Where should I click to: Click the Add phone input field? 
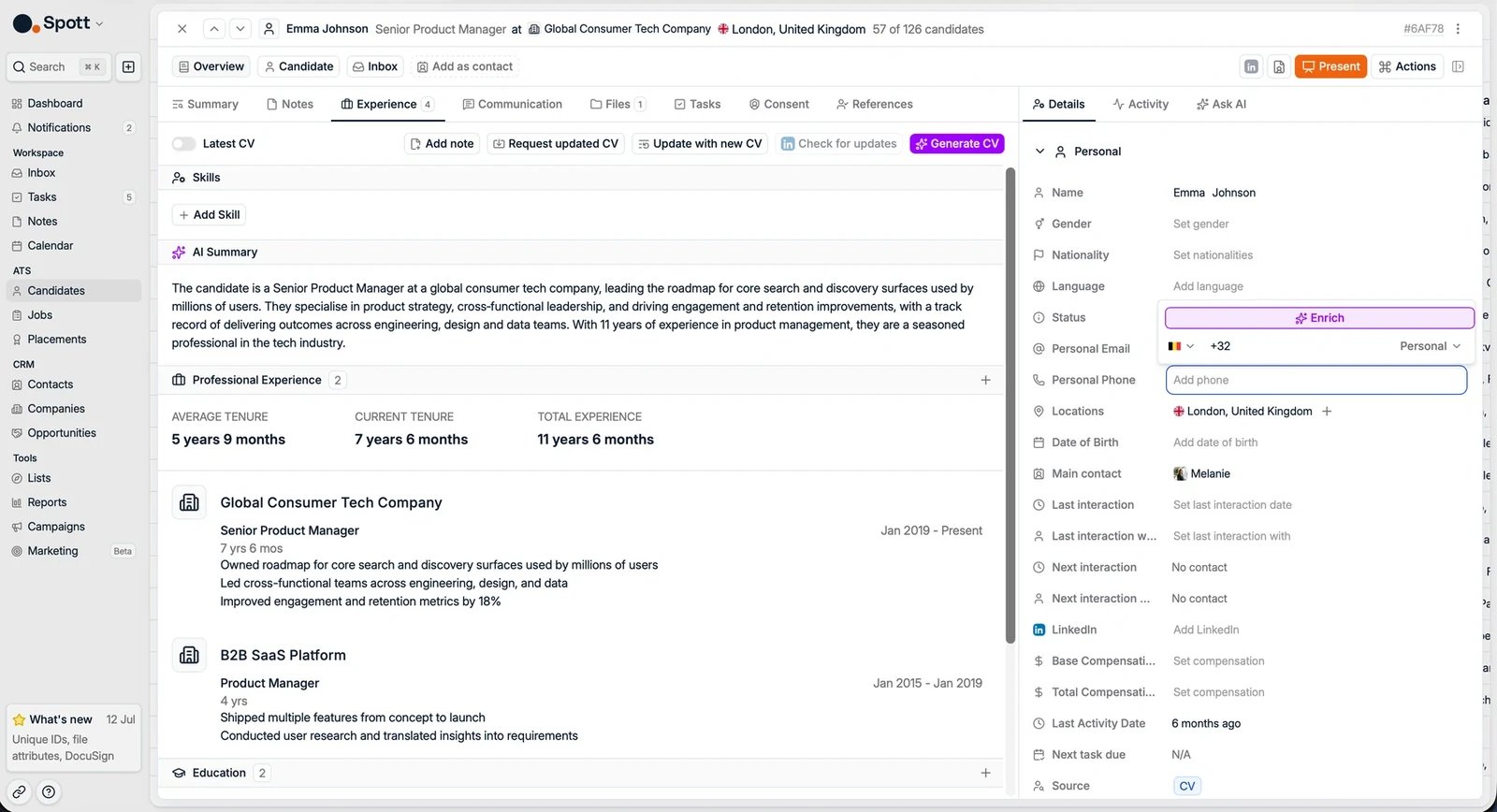1316,380
